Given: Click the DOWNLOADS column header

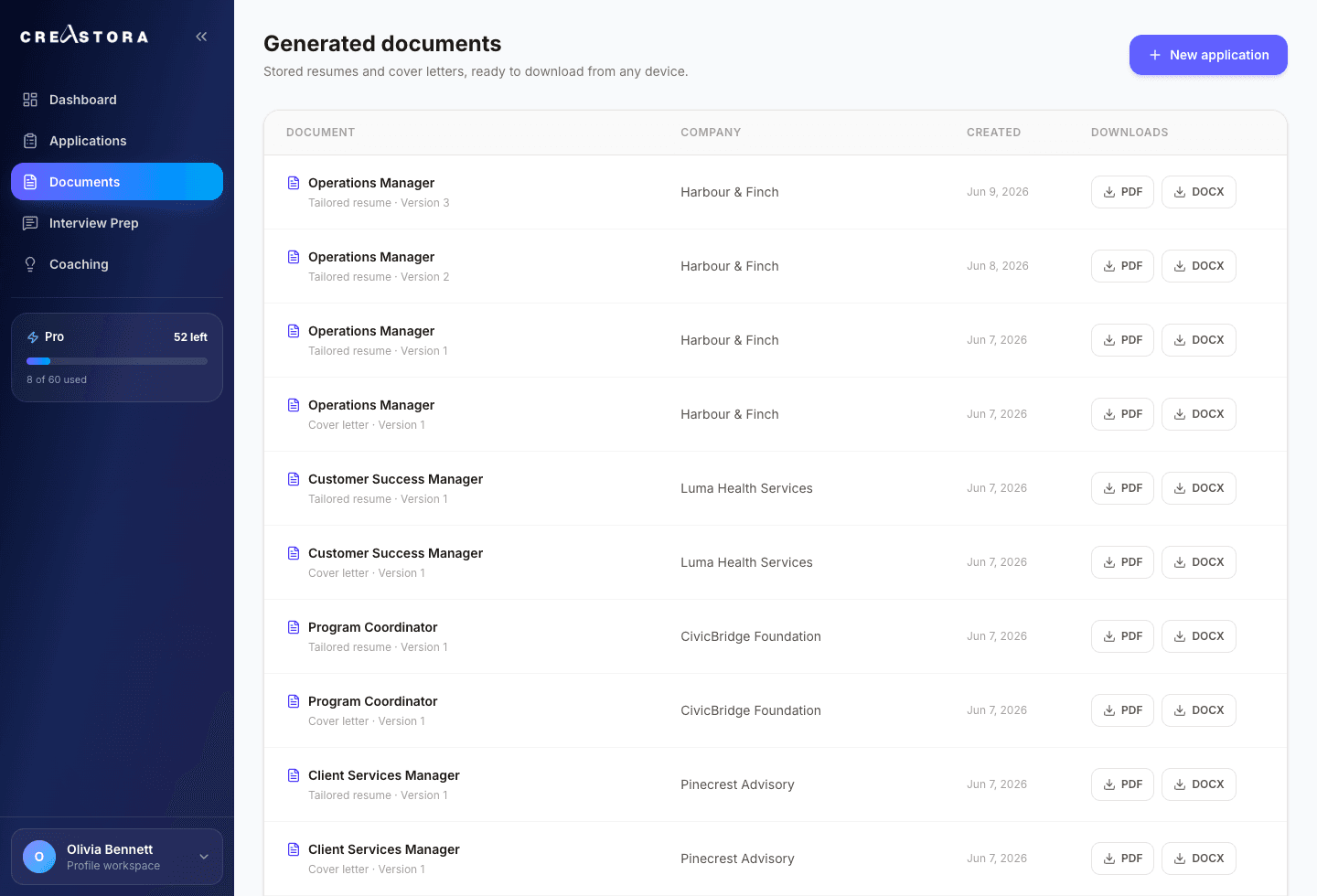Looking at the screenshot, I should (x=1130, y=133).
